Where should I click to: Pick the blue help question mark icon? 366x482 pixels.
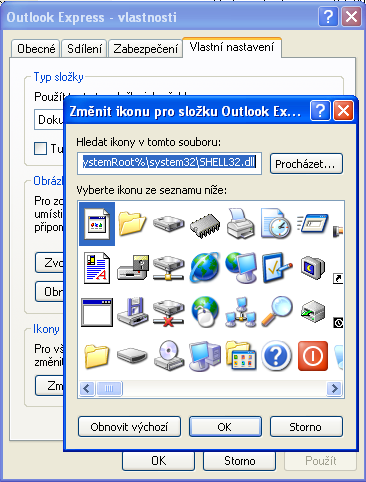click(x=276, y=356)
